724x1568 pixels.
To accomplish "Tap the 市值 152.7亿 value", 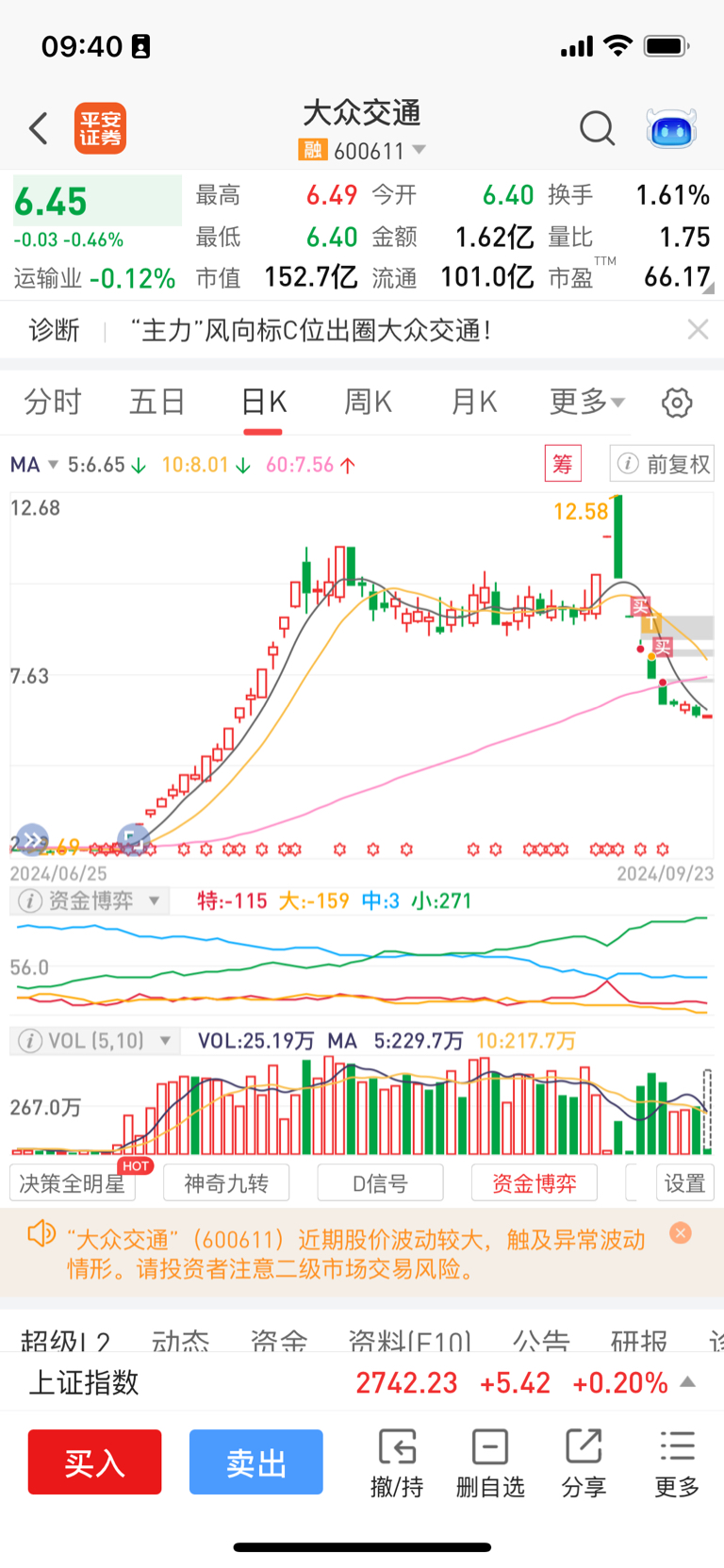I will point(310,277).
